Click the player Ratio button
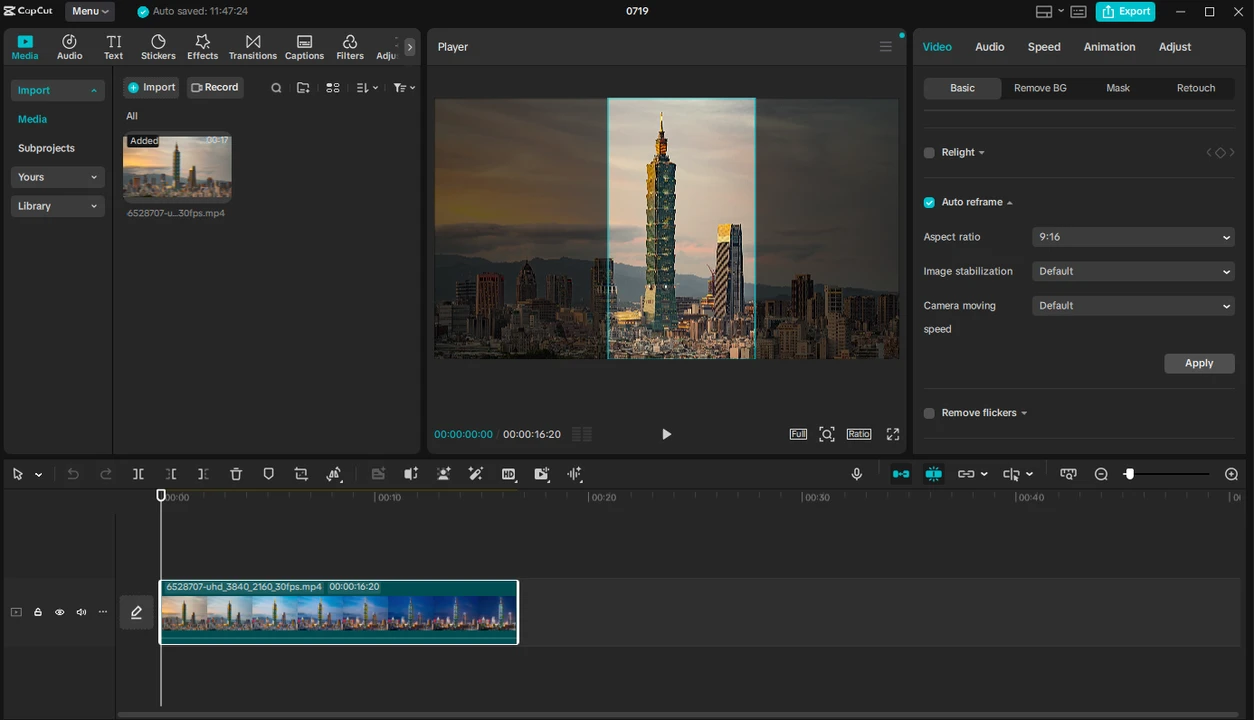The image size is (1254, 720). [x=859, y=434]
